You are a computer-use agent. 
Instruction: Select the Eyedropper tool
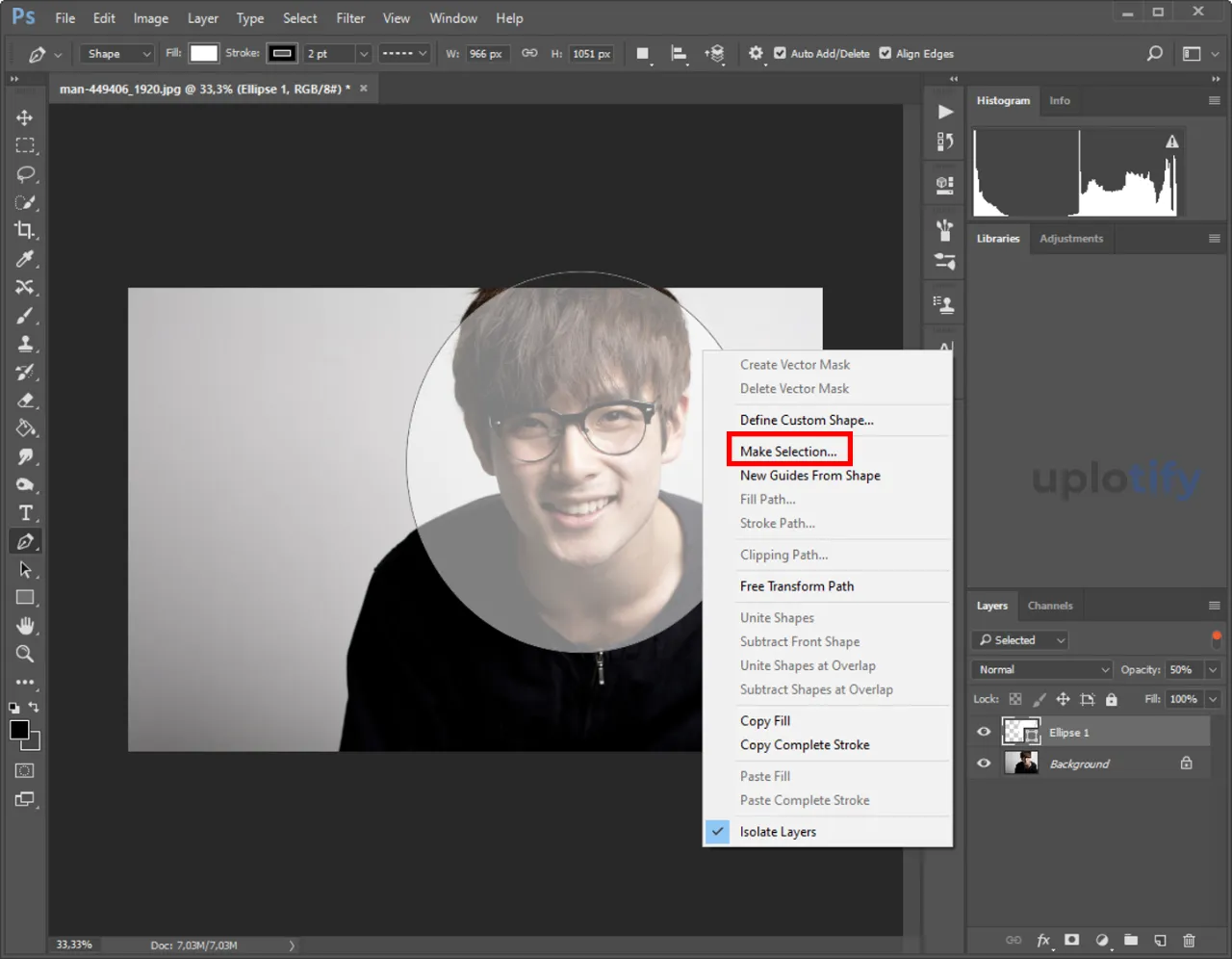(x=25, y=259)
